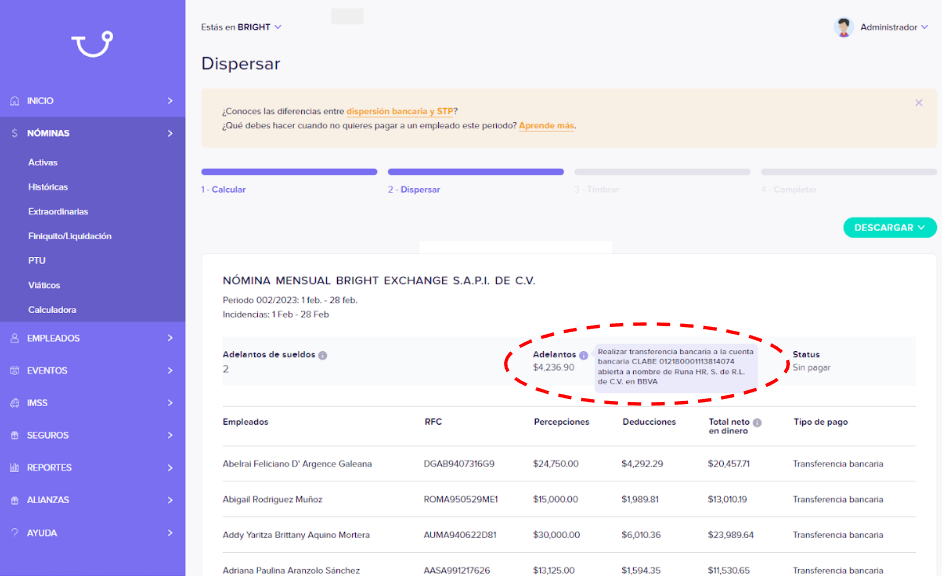Click info icon next to Adelantos de sueldos
This screenshot has width=942, height=576.
click(323, 356)
